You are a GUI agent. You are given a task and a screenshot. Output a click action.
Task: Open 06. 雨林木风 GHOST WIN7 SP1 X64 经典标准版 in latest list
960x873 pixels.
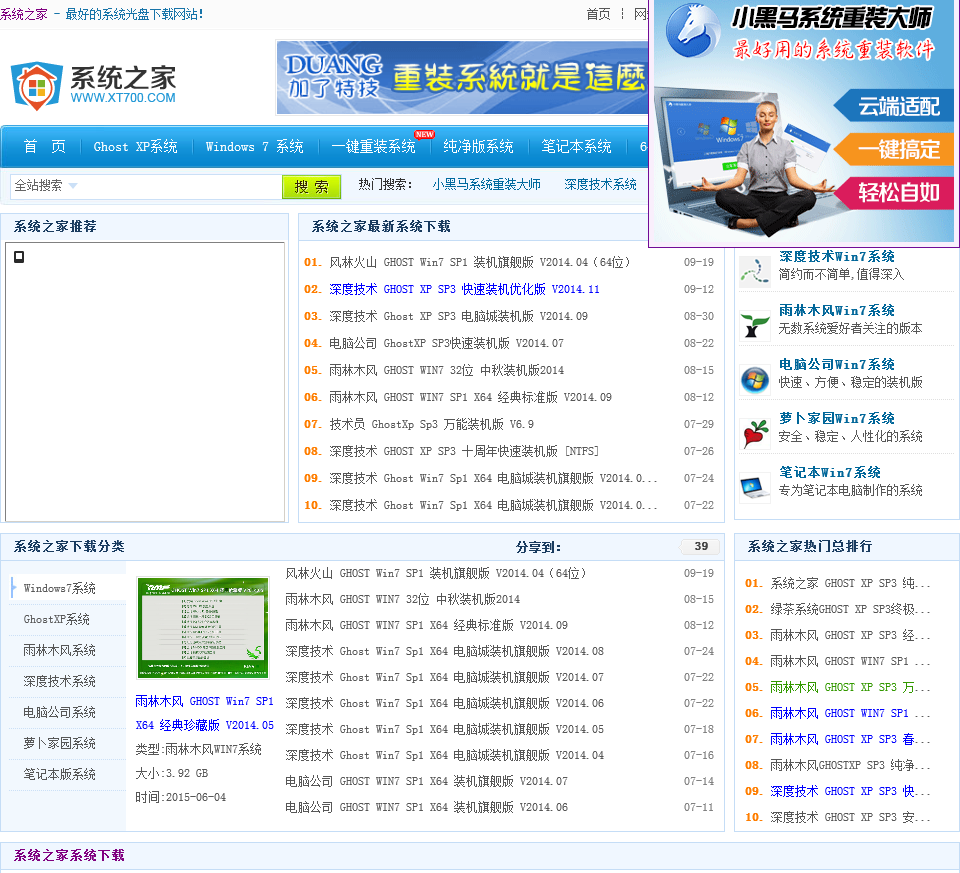(470, 397)
